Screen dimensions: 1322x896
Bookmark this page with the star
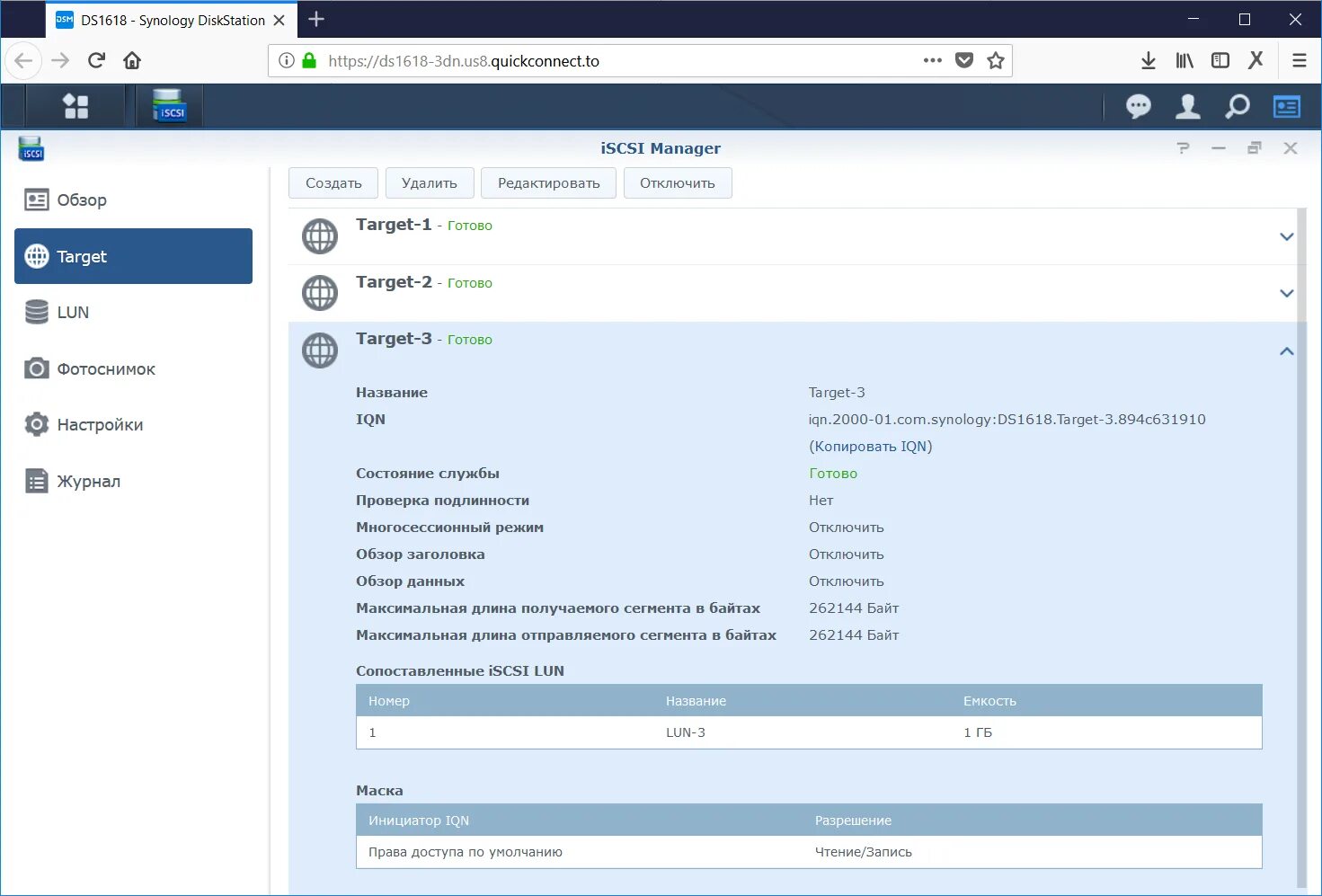[x=995, y=60]
